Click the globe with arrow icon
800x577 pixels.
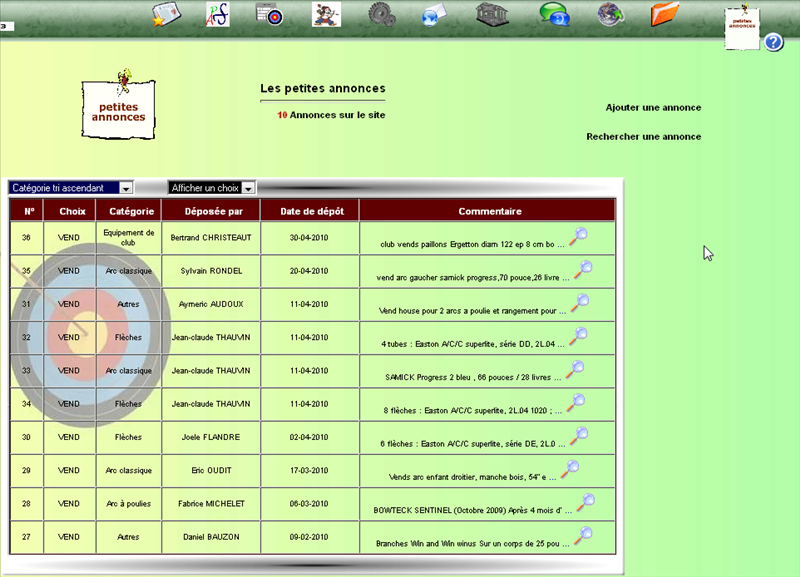[x=609, y=14]
